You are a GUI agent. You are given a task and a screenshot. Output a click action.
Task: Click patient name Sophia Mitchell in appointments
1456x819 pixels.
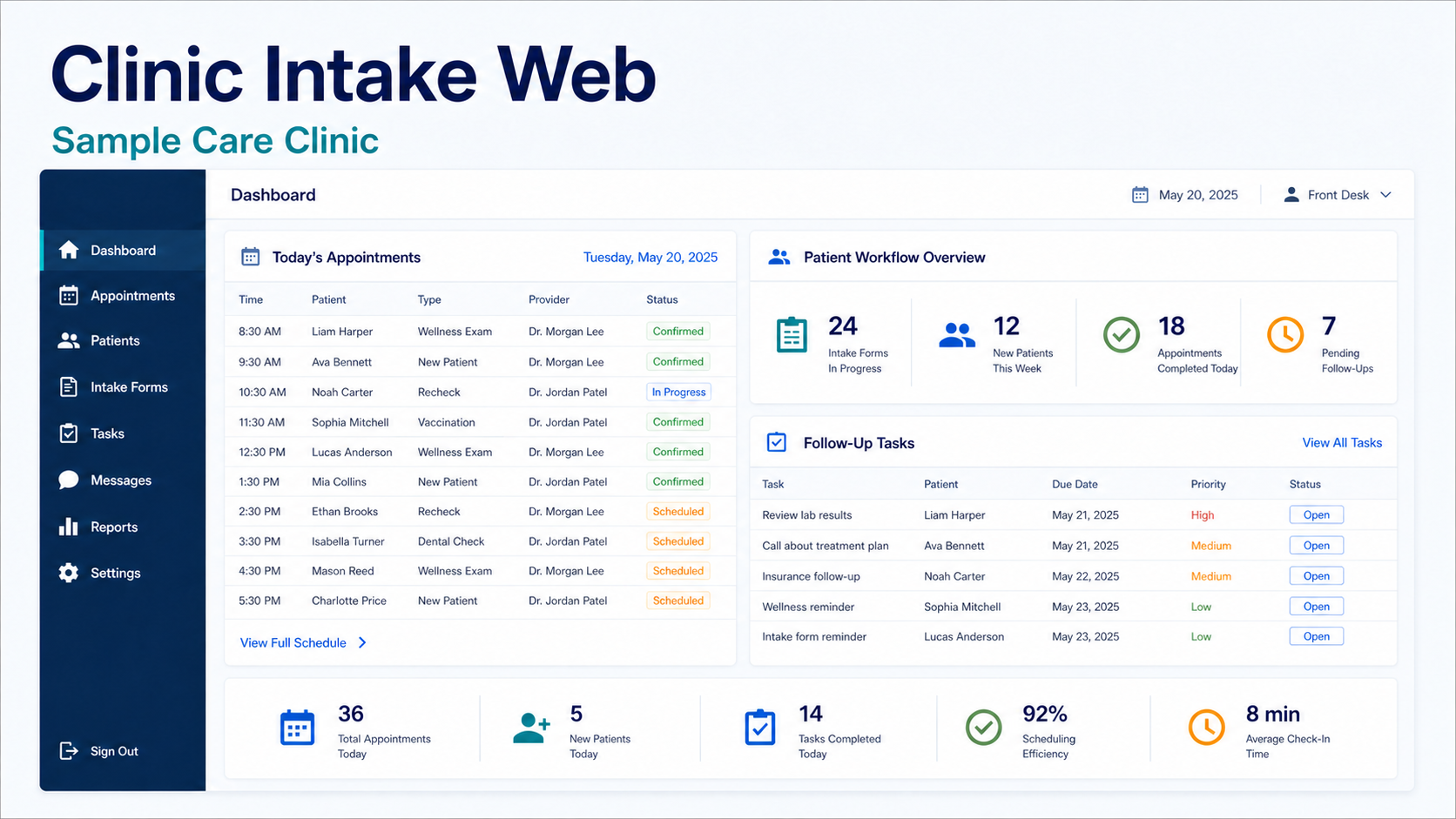tap(350, 422)
